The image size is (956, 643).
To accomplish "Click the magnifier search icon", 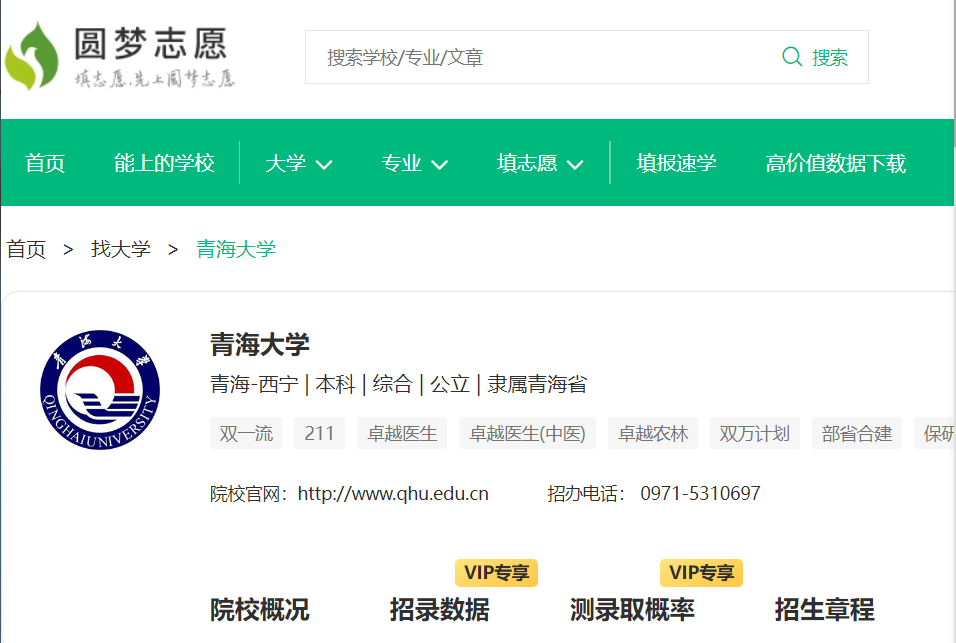I will coord(792,57).
